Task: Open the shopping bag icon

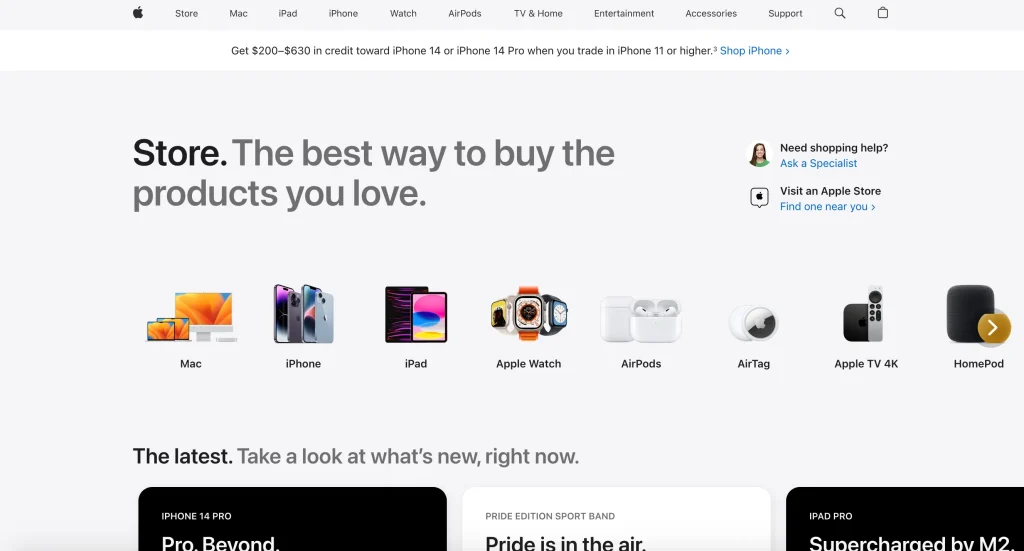Action: pyautogui.click(x=883, y=12)
